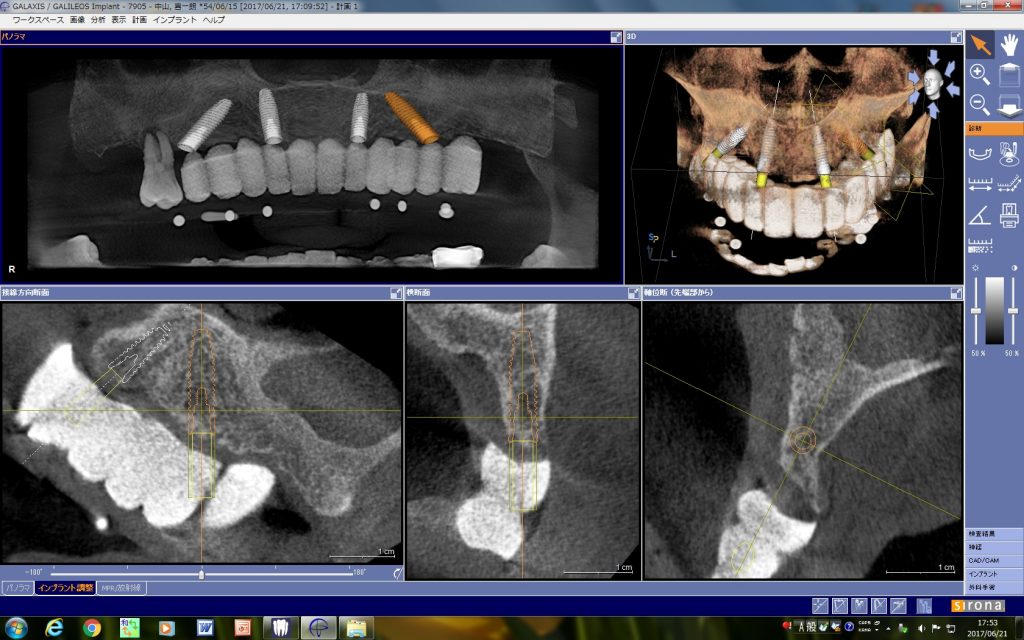1024x640 pixels.
Task: Select the orange 診断 panel header
Action: 994,129
